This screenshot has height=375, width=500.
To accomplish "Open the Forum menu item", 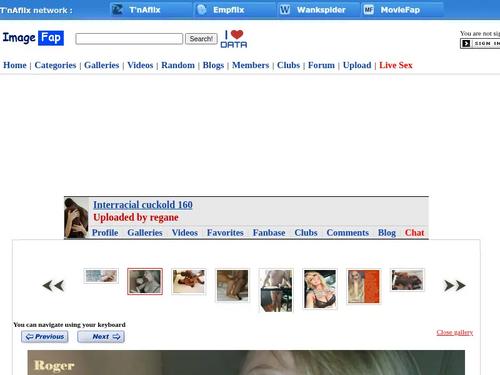I will [321, 65].
